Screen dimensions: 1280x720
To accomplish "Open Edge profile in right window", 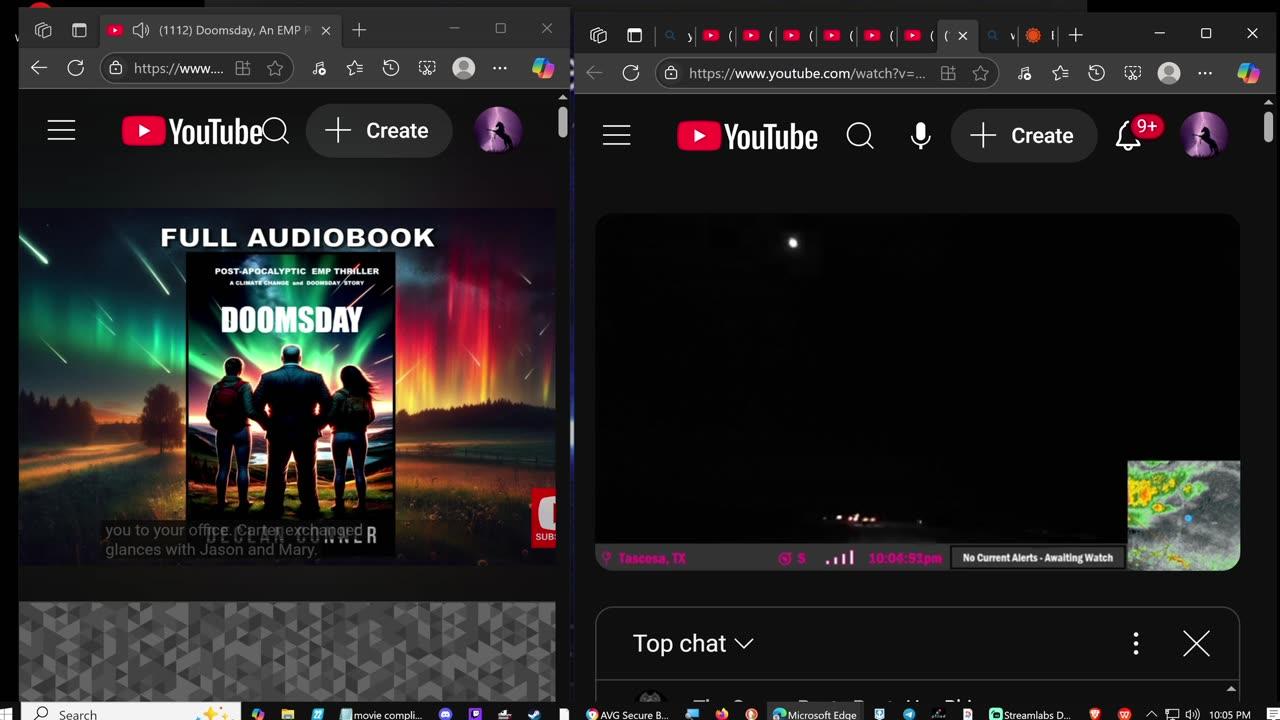I will [x=1168, y=73].
